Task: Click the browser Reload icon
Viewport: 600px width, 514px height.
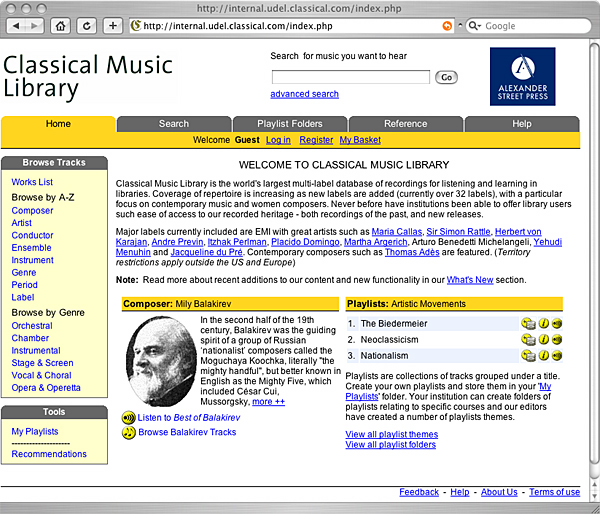Action: click(86, 26)
